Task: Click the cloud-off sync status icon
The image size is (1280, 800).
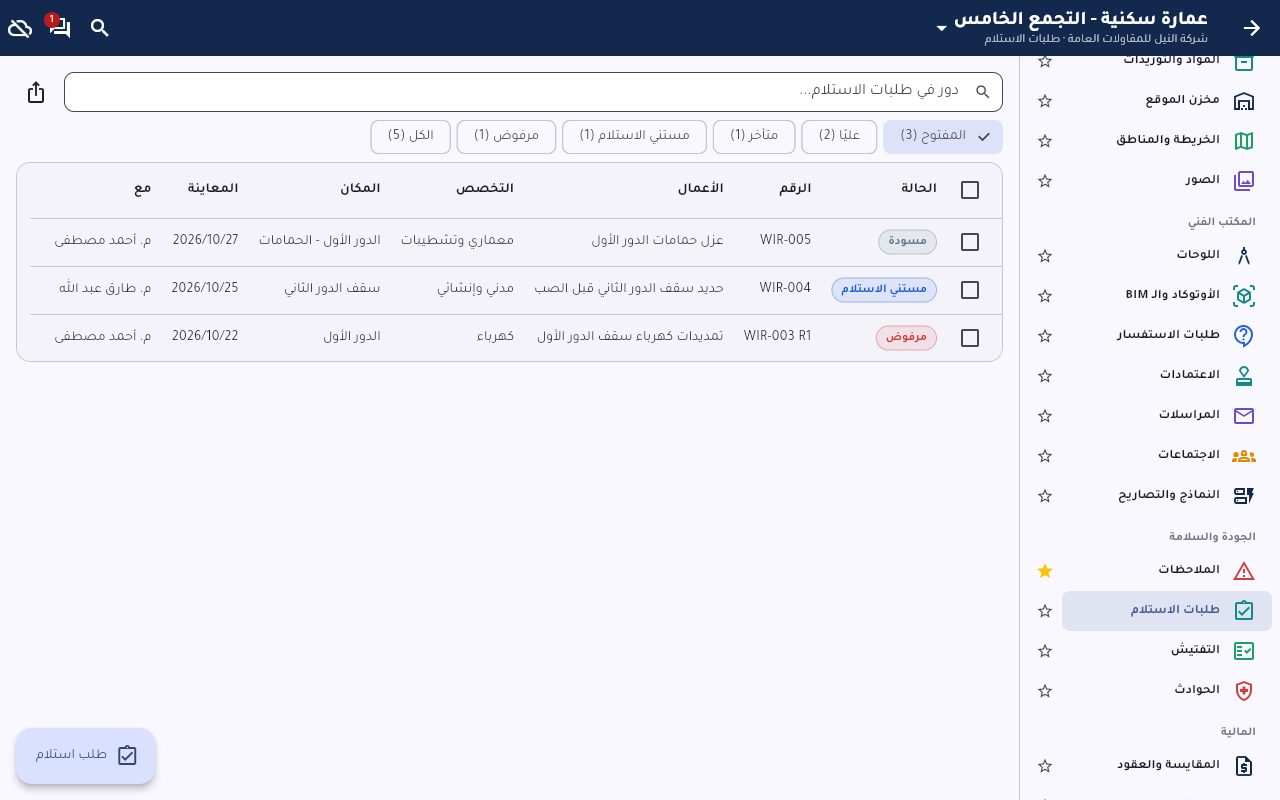Action: pos(20,28)
